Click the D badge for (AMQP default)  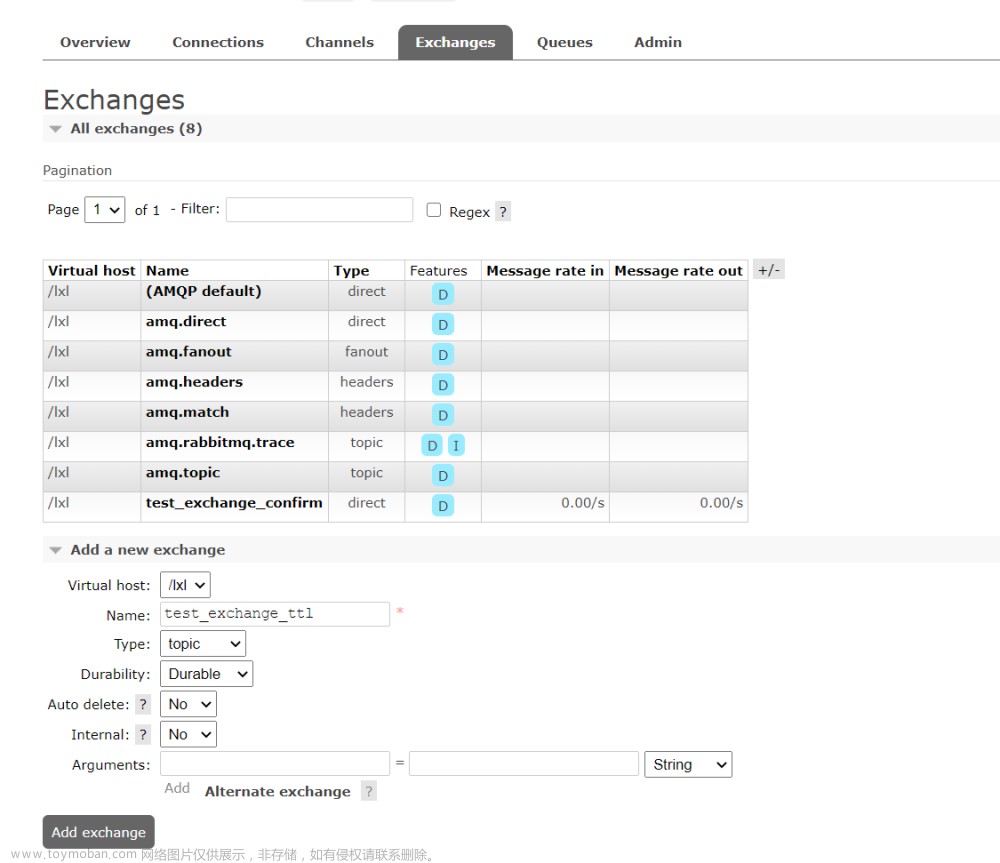click(443, 295)
